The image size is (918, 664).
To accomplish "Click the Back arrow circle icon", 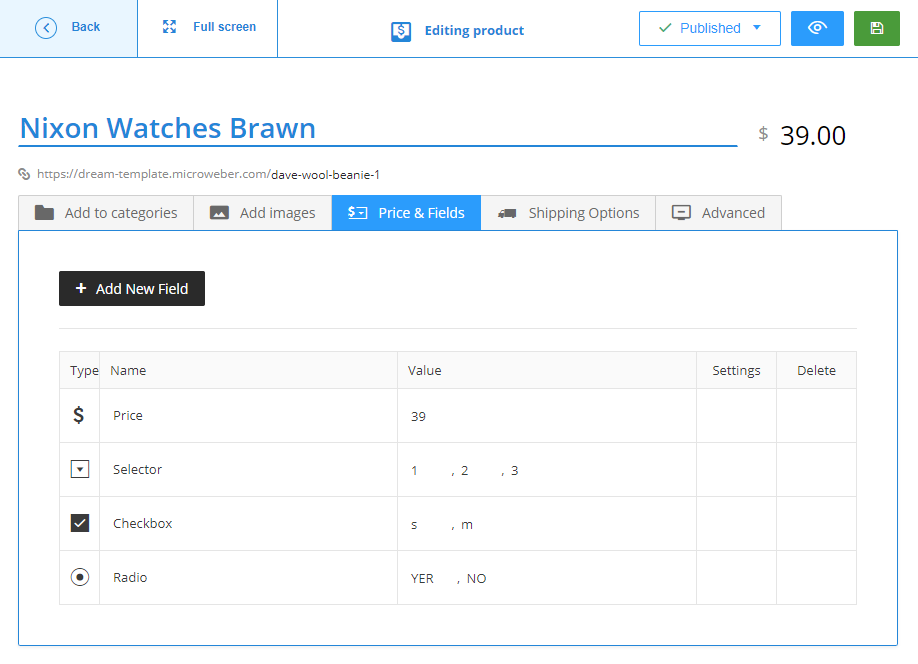I will tap(46, 28).
